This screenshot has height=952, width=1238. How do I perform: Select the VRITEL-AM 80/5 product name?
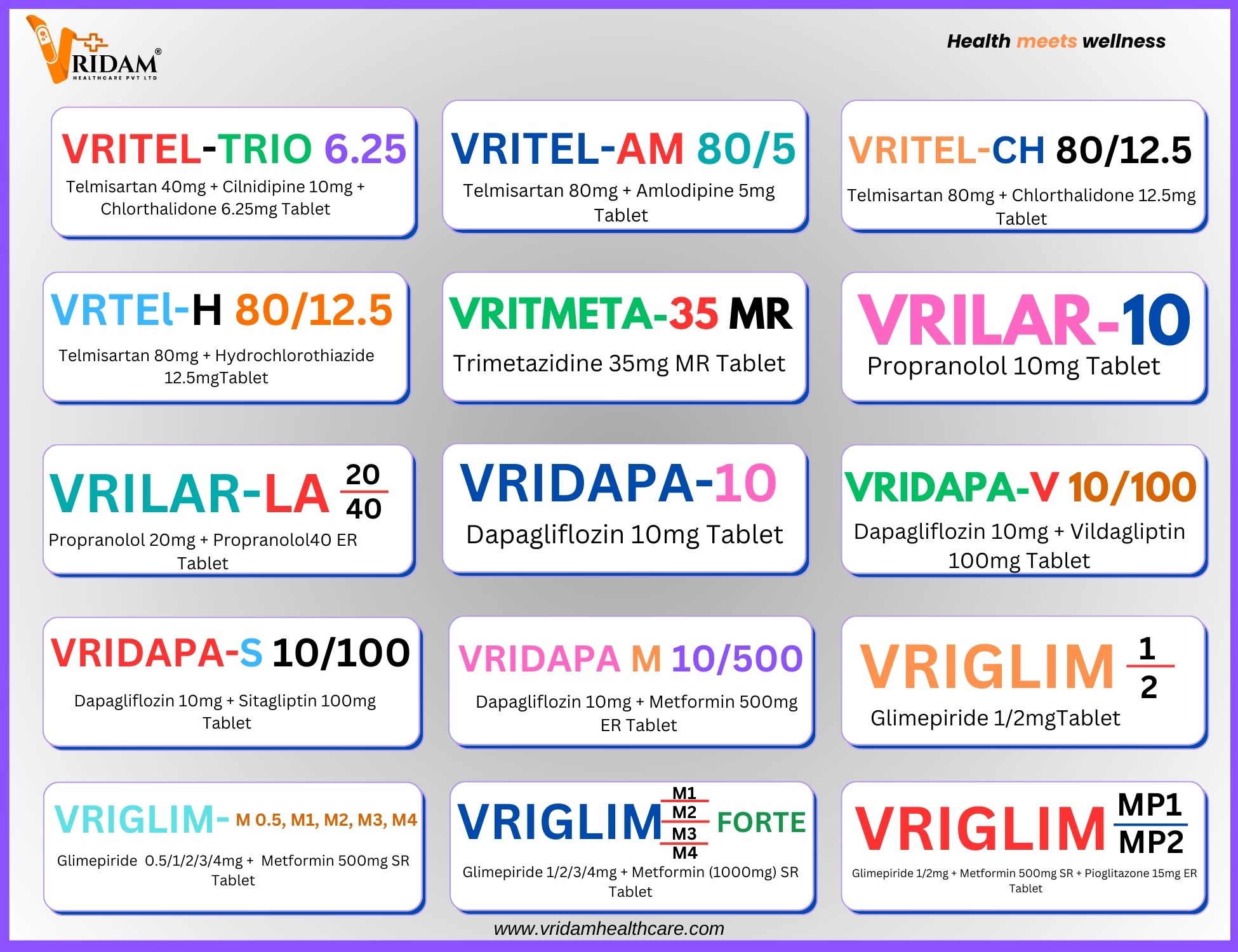(x=623, y=149)
